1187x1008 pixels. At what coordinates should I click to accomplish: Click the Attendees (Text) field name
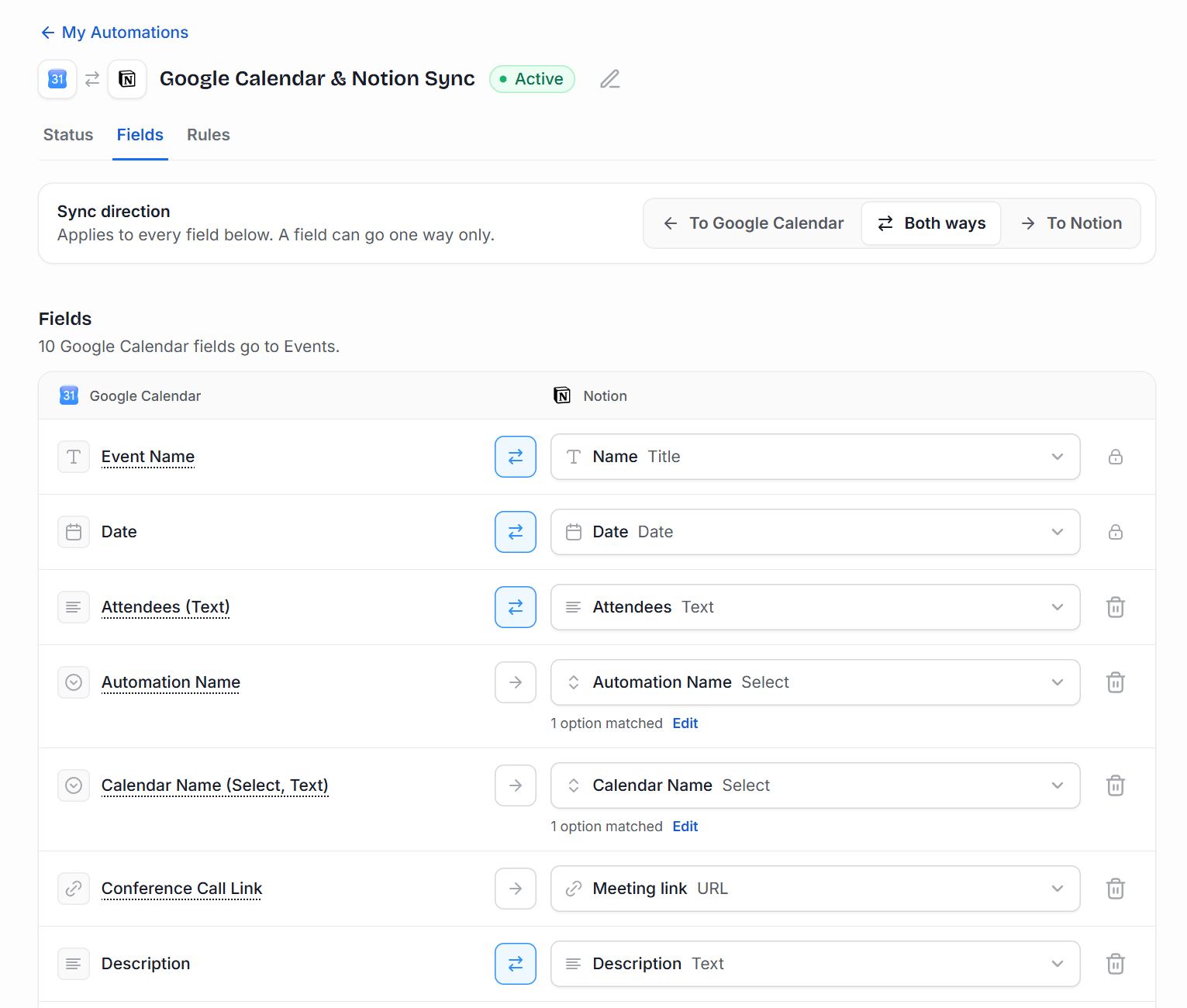166,607
